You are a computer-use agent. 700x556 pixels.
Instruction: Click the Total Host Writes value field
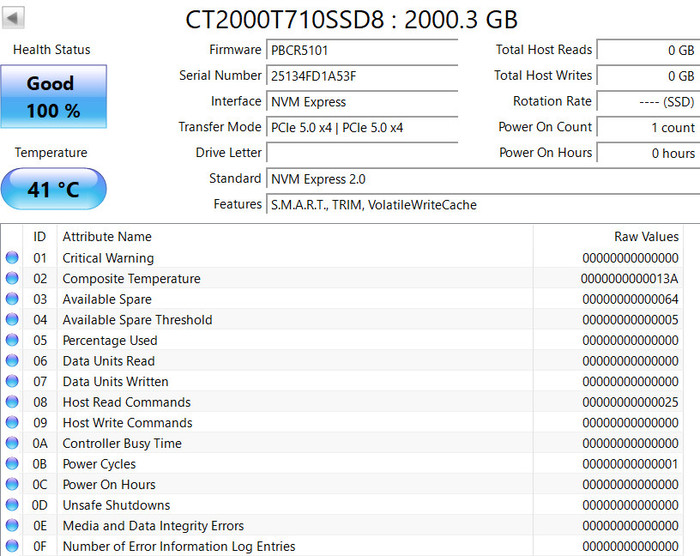click(x=648, y=76)
